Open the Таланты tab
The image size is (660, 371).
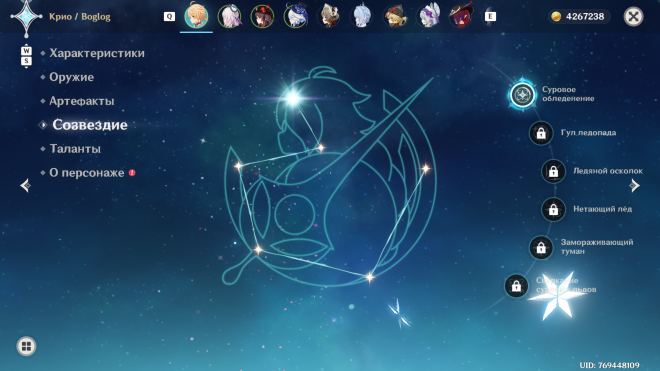point(75,149)
